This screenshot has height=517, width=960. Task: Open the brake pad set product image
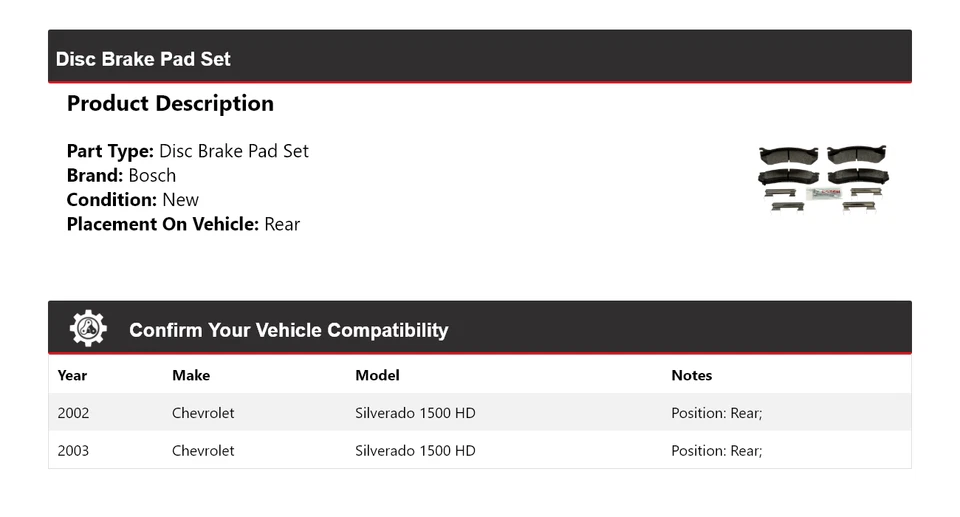824,178
